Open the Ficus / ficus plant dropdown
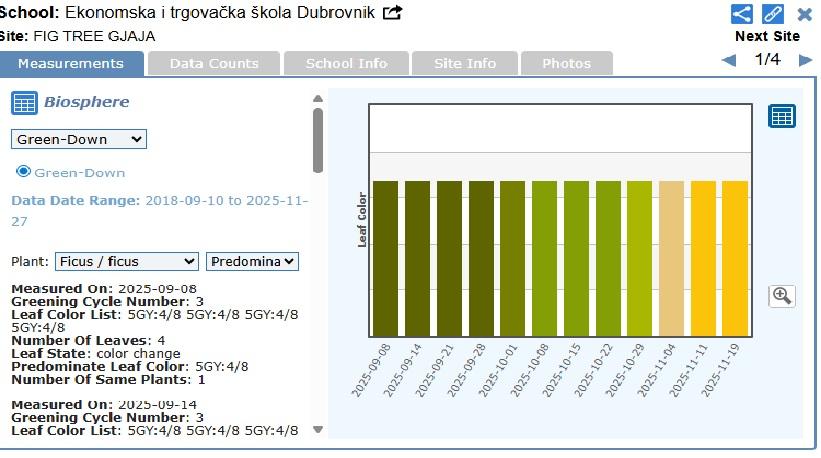 (126, 261)
